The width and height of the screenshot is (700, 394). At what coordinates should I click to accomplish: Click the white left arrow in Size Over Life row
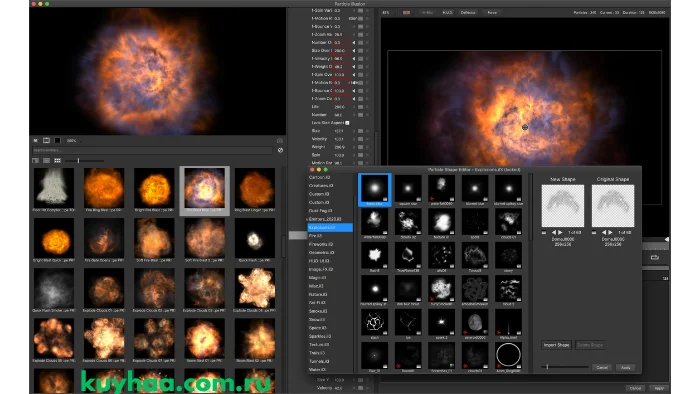(354, 51)
